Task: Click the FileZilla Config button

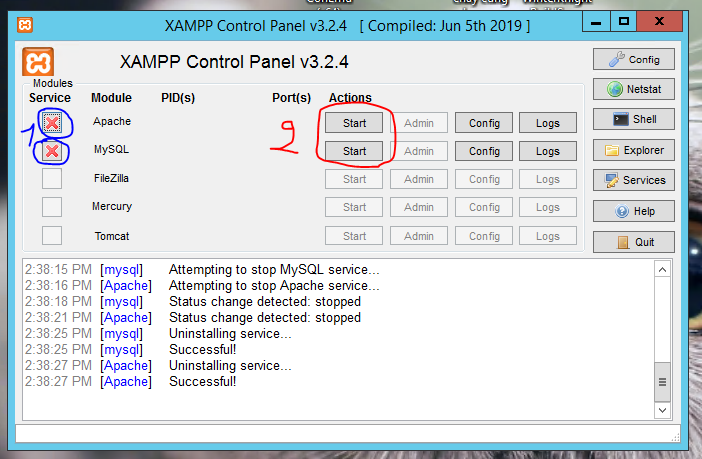Action: pyautogui.click(x=484, y=179)
